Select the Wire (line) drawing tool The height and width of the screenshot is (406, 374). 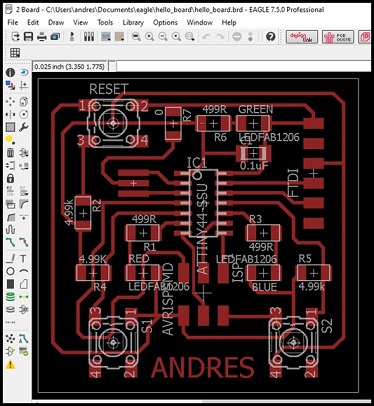pos(10,258)
